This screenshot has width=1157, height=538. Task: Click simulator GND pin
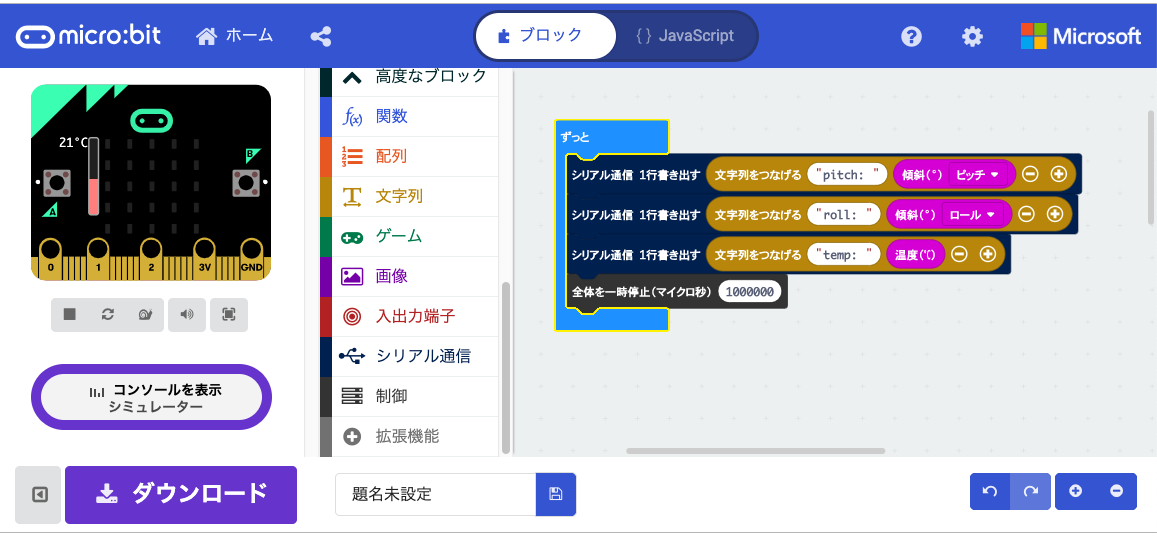[x=251, y=260]
